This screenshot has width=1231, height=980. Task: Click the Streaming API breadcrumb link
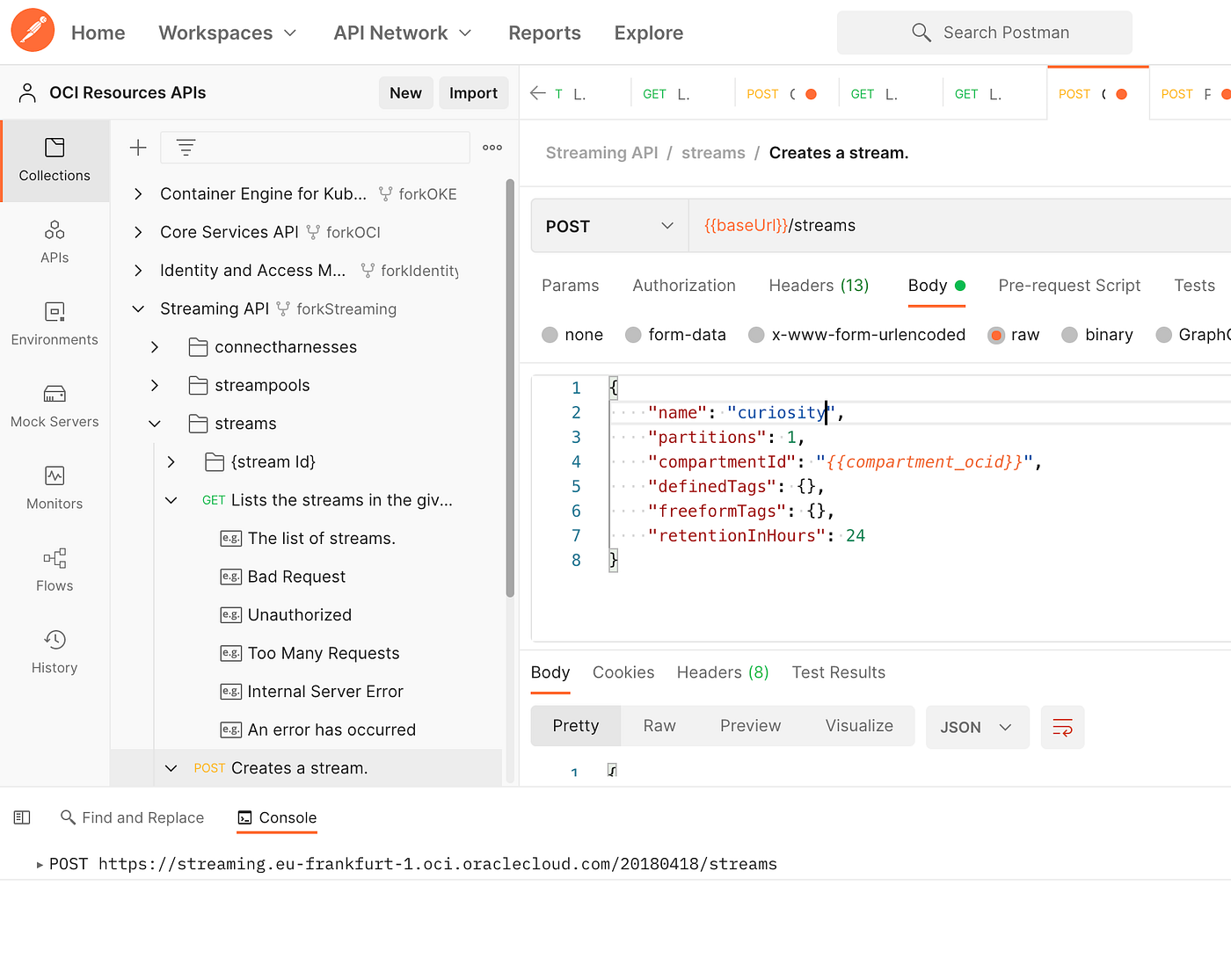[601, 153]
